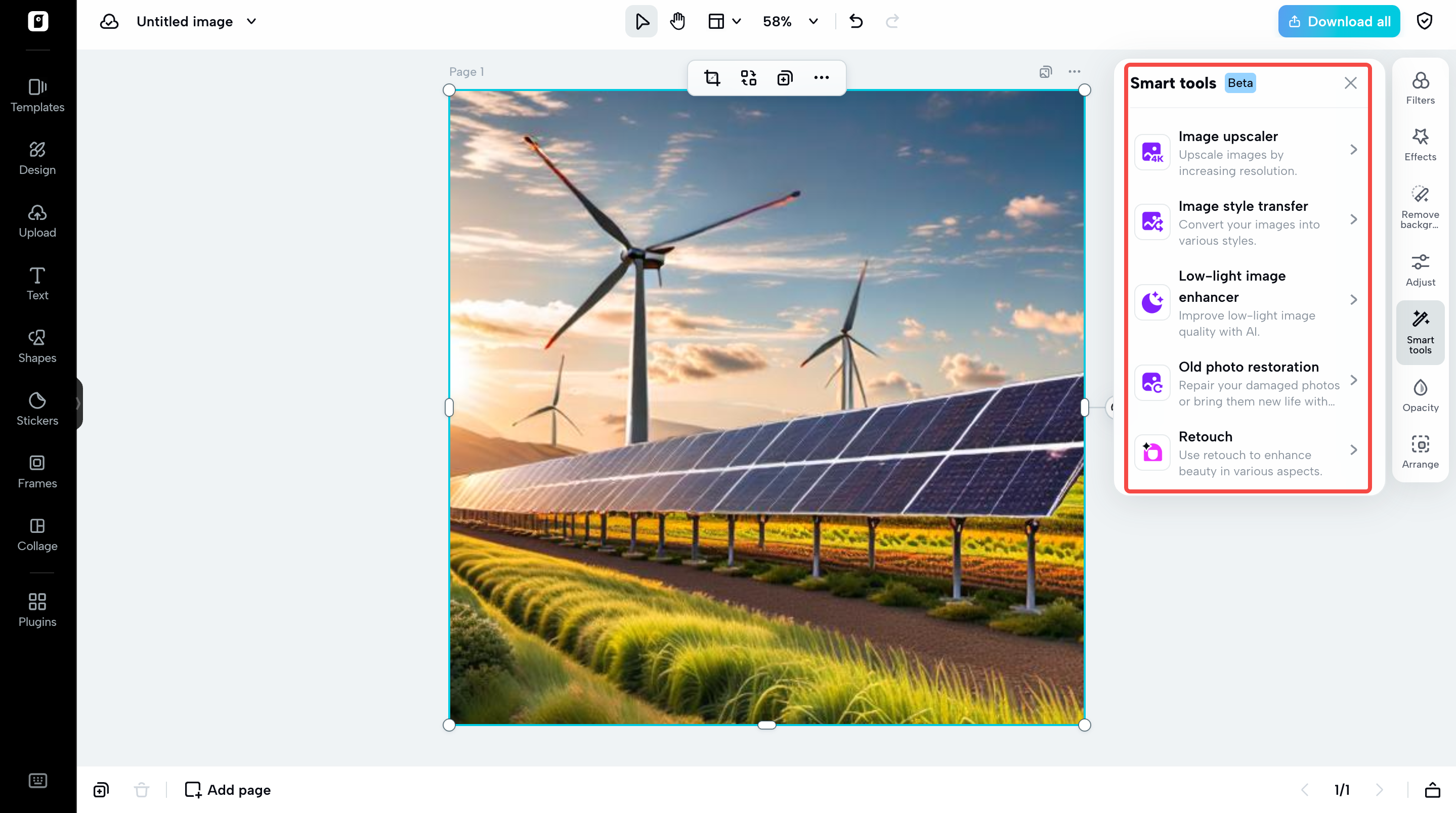The width and height of the screenshot is (1456, 813).
Task: Select the pointer select tool
Action: point(641,21)
